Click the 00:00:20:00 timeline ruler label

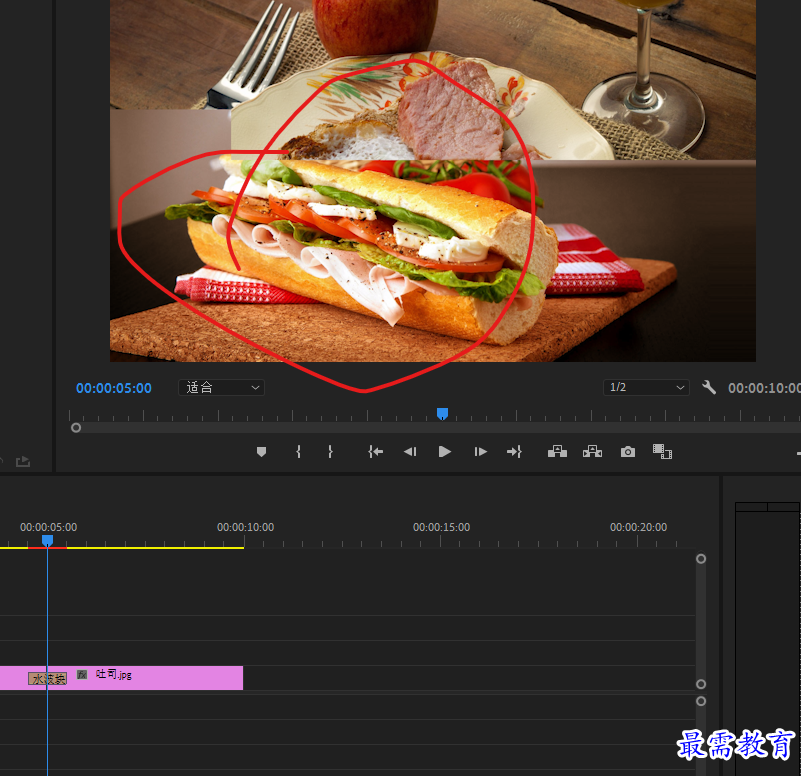click(639, 527)
